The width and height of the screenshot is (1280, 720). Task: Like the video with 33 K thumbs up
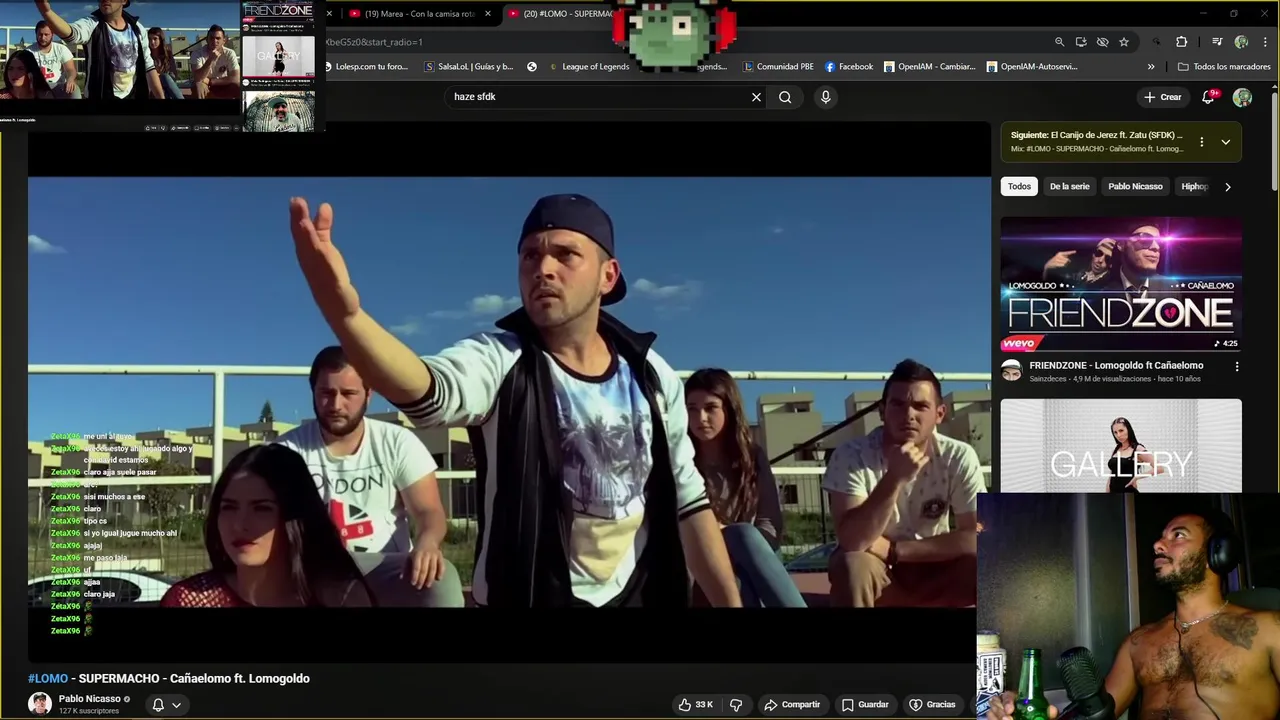pos(695,704)
